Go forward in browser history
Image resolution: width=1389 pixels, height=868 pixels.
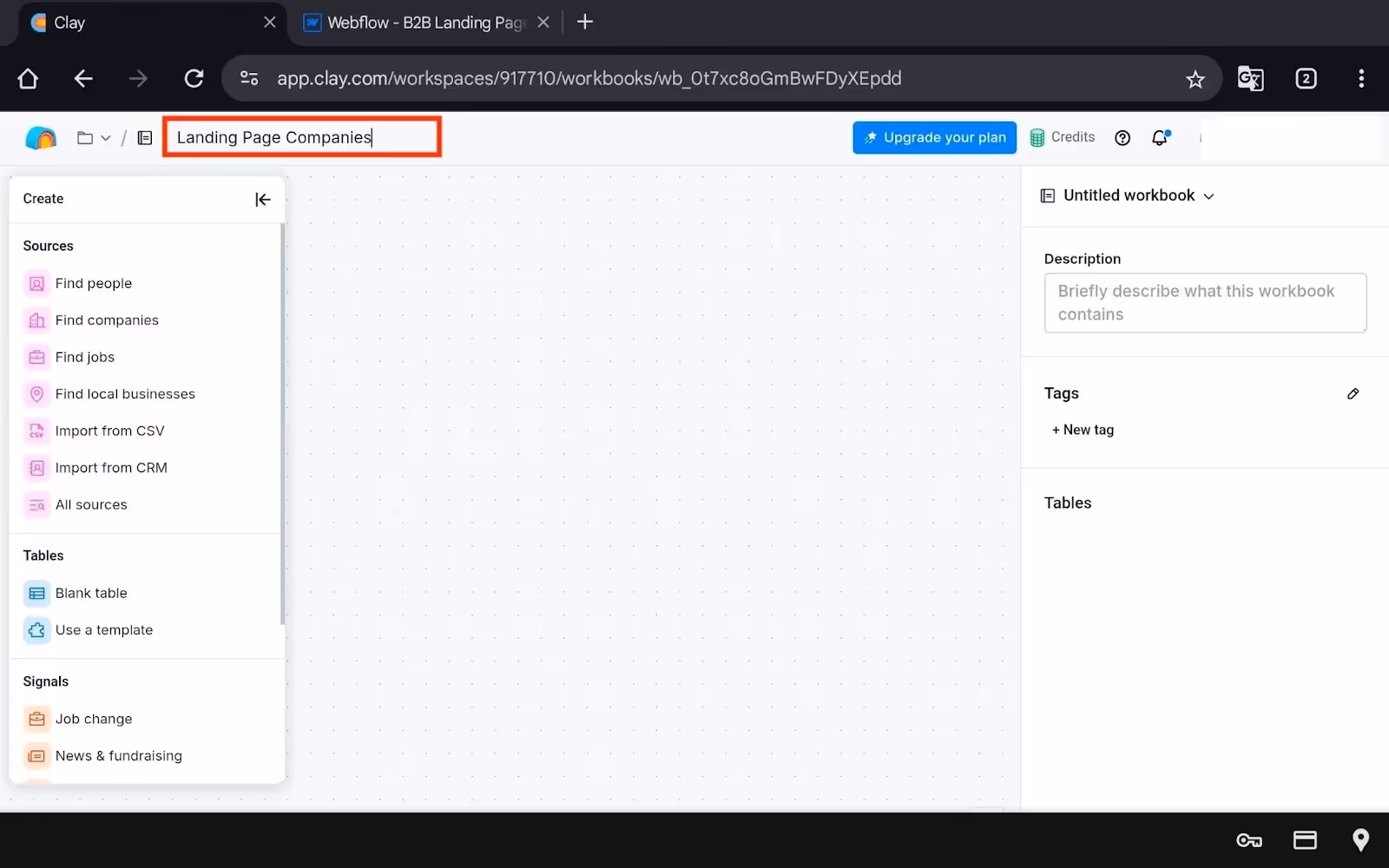138,79
